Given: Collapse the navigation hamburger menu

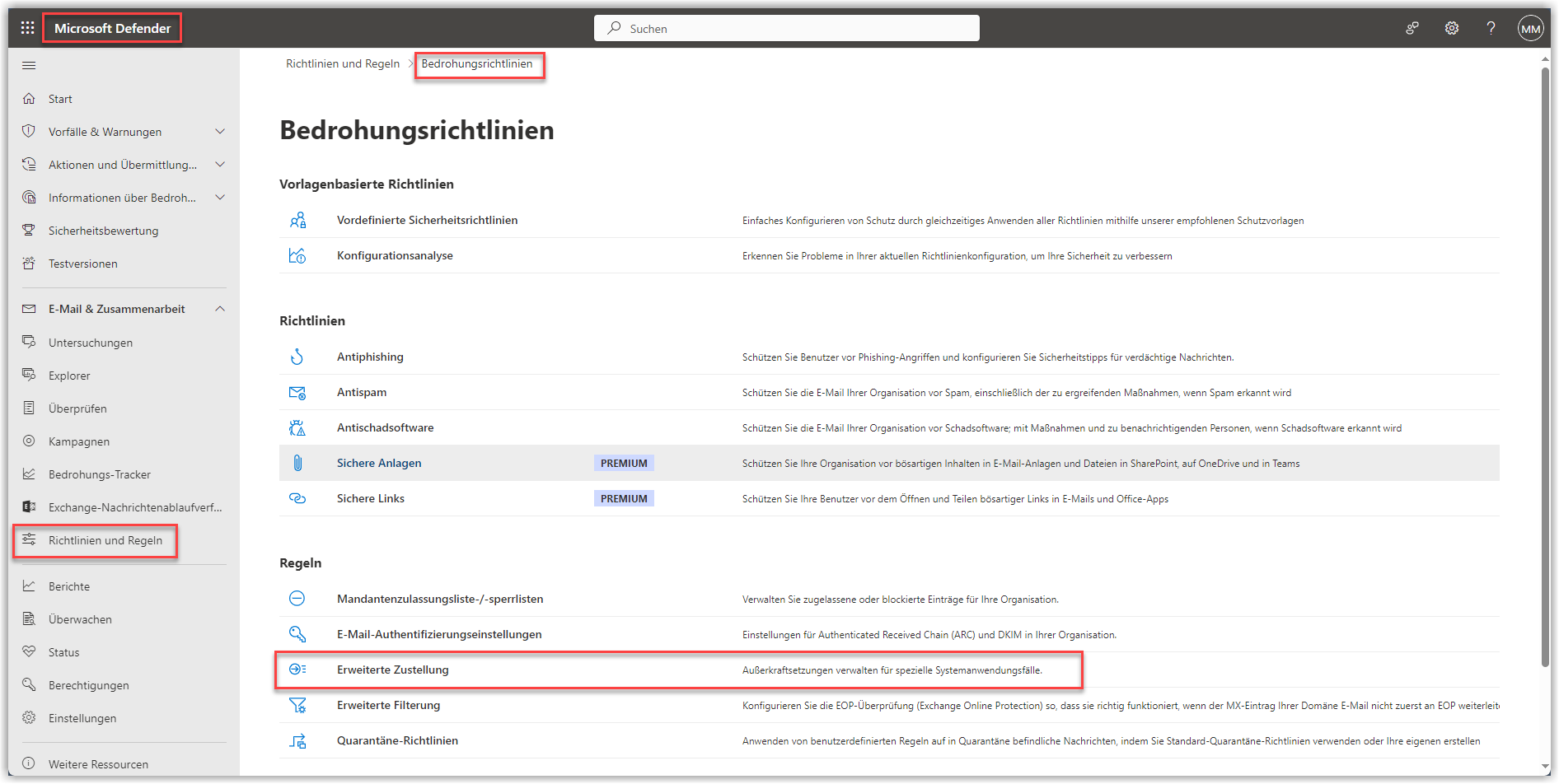Looking at the screenshot, I should click(x=29, y=65).
